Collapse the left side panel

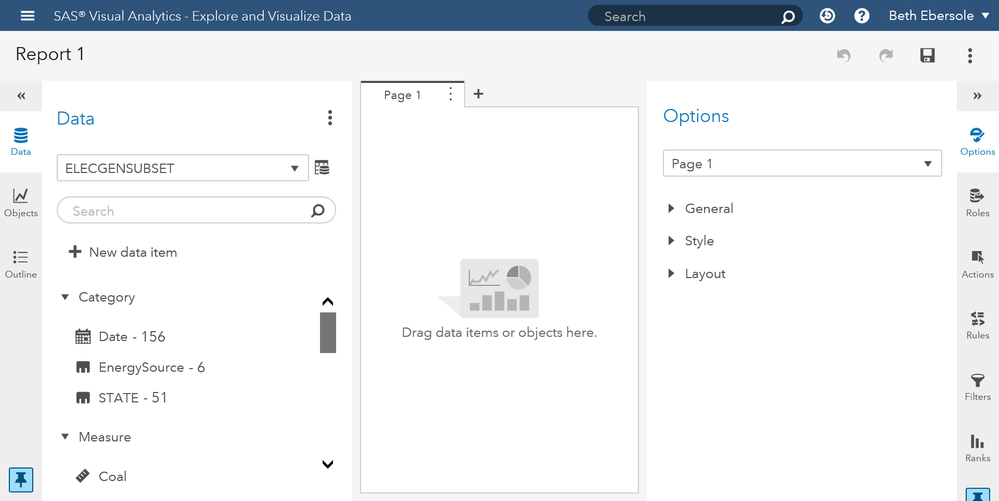(x=21, y=96)
